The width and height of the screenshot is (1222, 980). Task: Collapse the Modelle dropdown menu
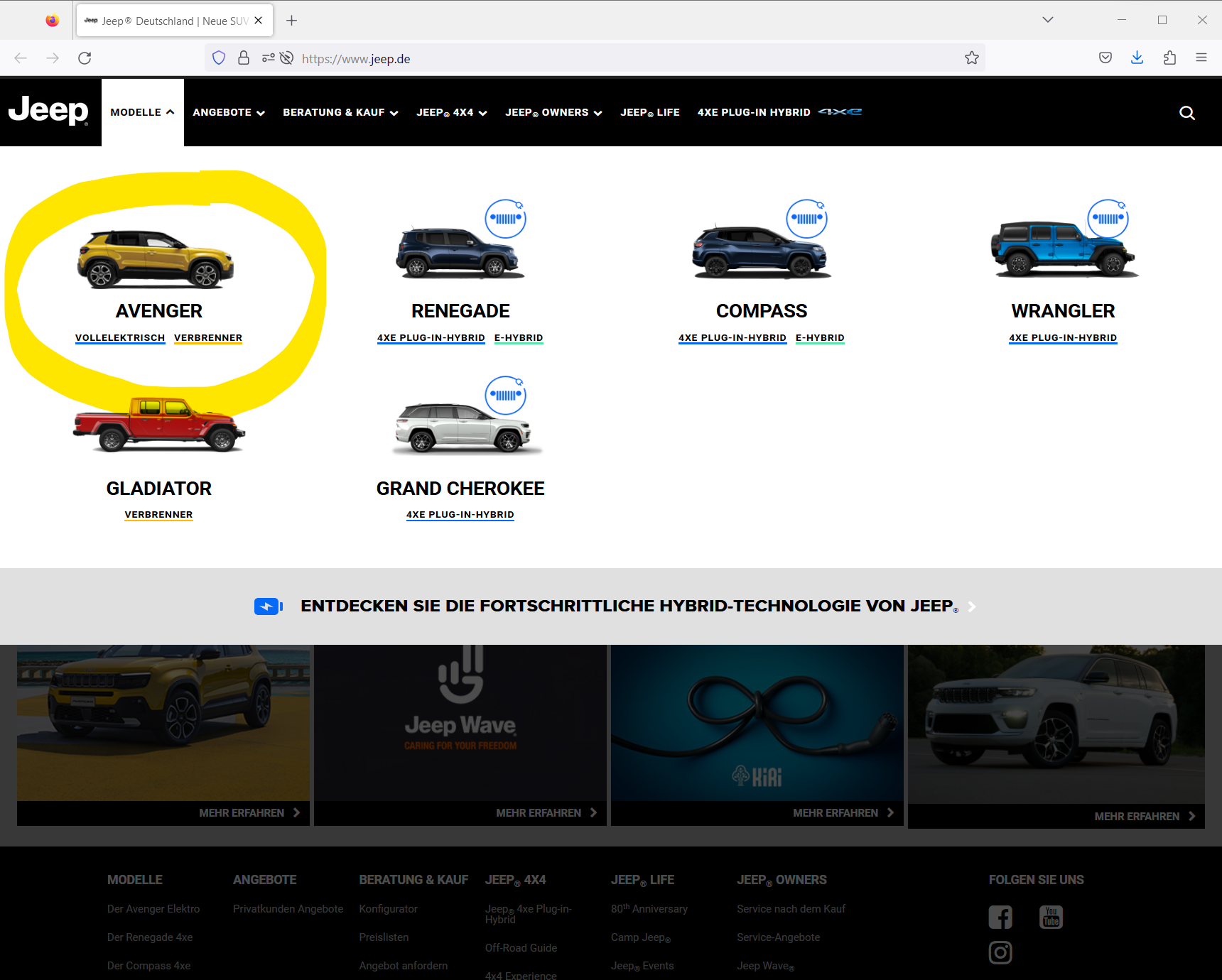point(142,112)
